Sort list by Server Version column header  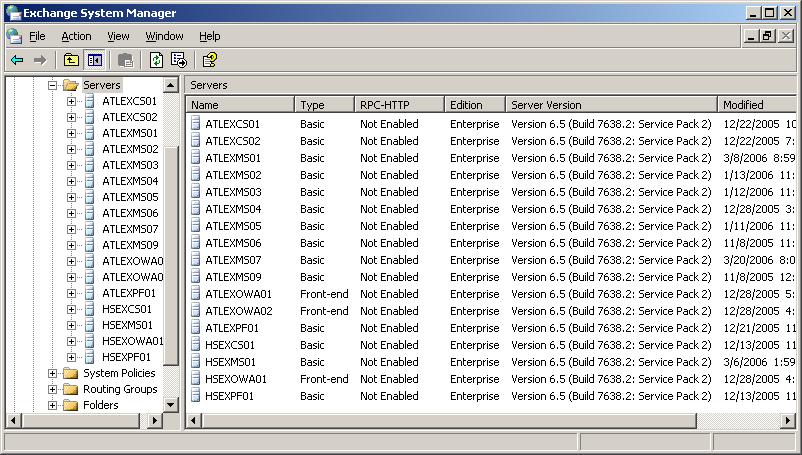coord(612,105)
